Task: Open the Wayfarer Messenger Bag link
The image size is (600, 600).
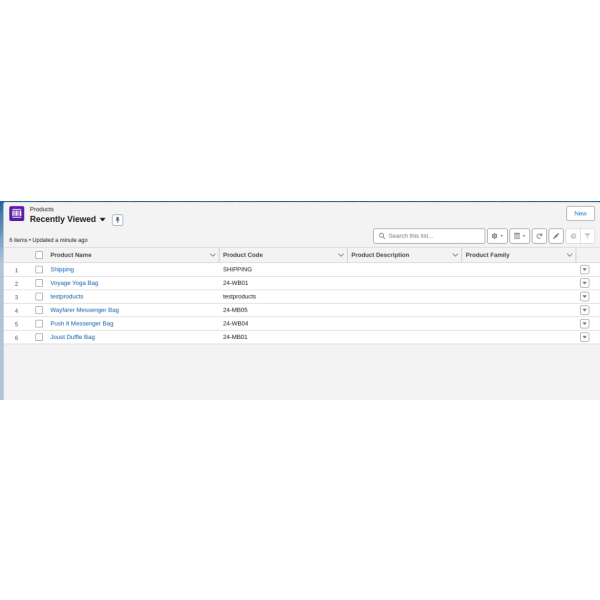Action: coord(84,310)
